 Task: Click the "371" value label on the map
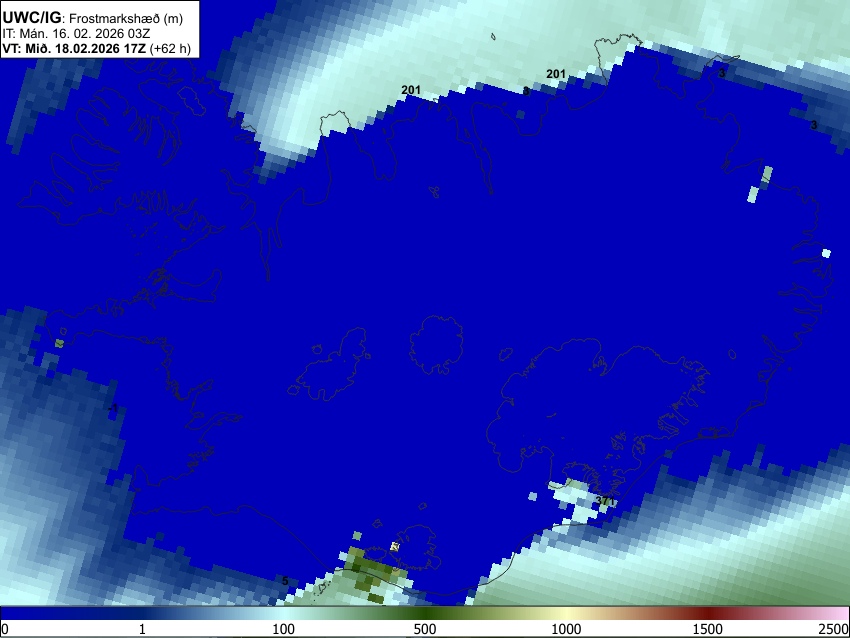click(x=606, y=501)
